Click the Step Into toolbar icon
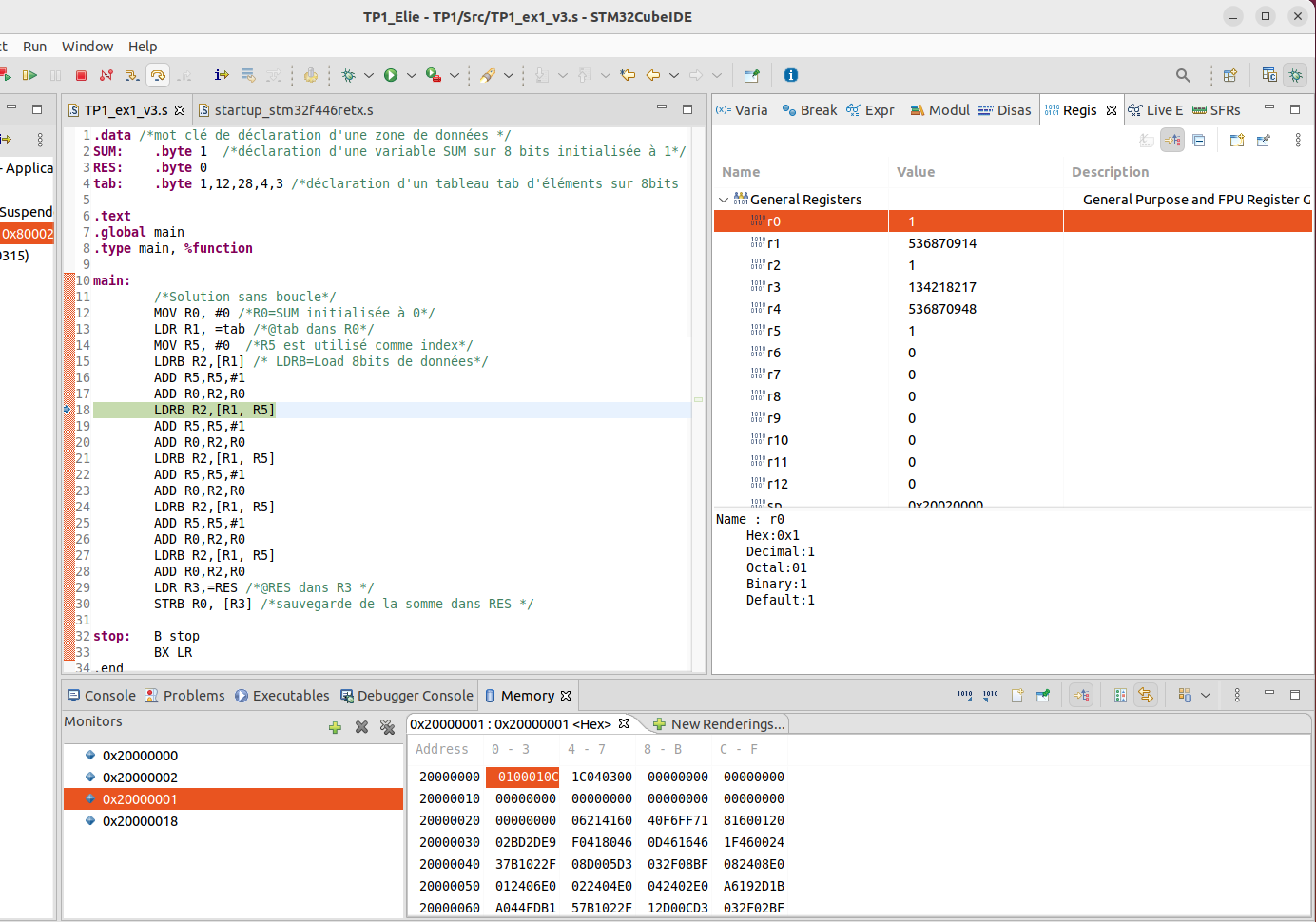 (x=131, y=75)
